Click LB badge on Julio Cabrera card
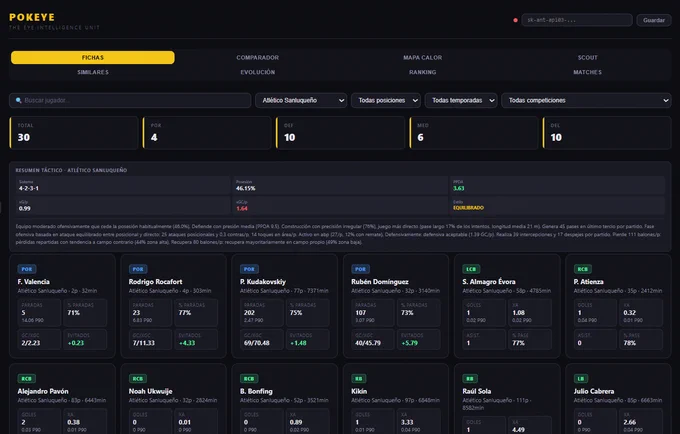Screen dimensions: 680x434 [581, 379]
